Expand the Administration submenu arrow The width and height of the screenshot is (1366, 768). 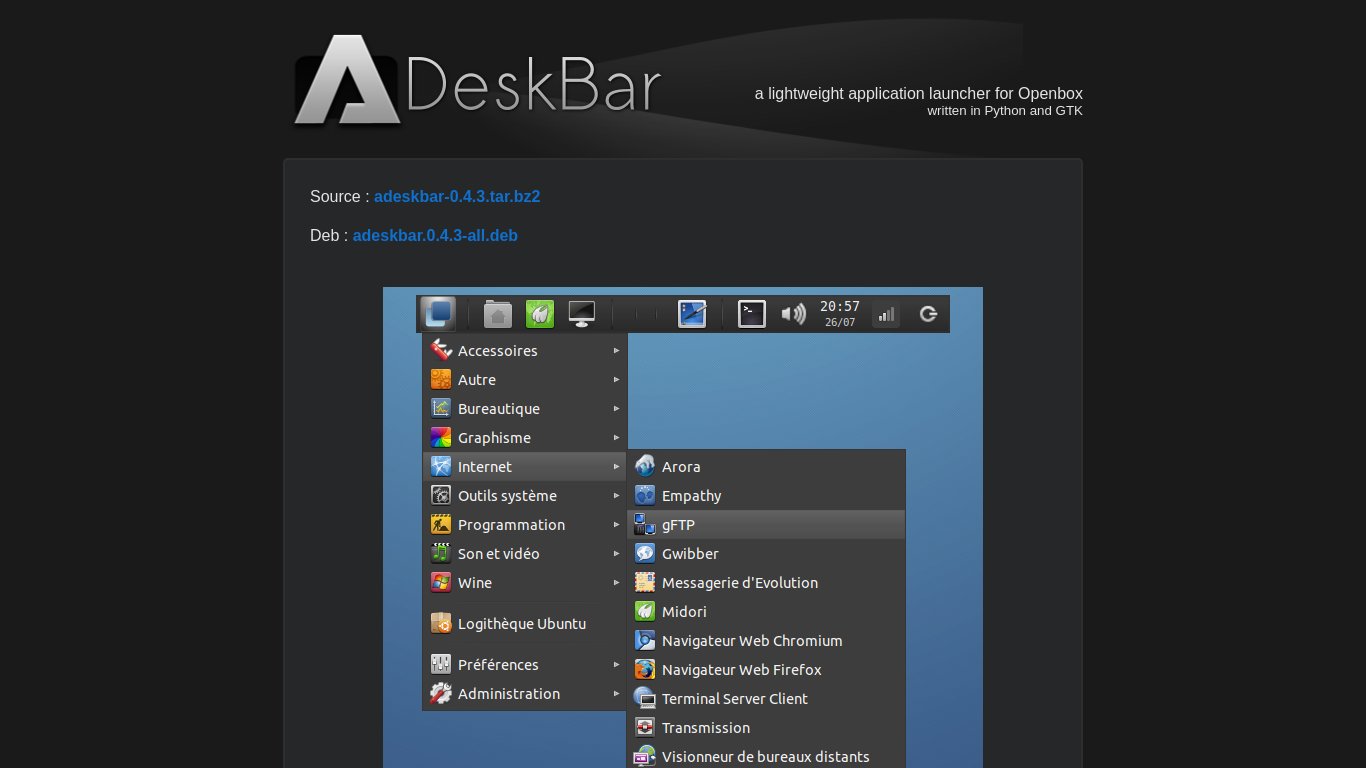(617, 694)
